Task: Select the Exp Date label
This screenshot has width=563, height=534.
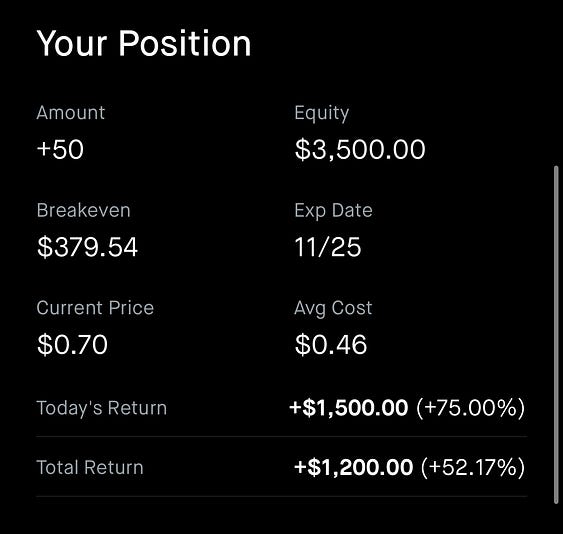Action: 333,211
